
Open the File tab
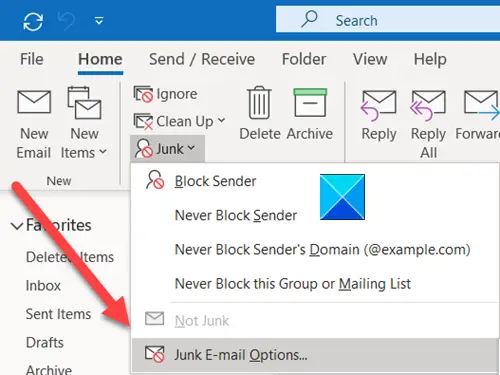(x=32, y=59)
